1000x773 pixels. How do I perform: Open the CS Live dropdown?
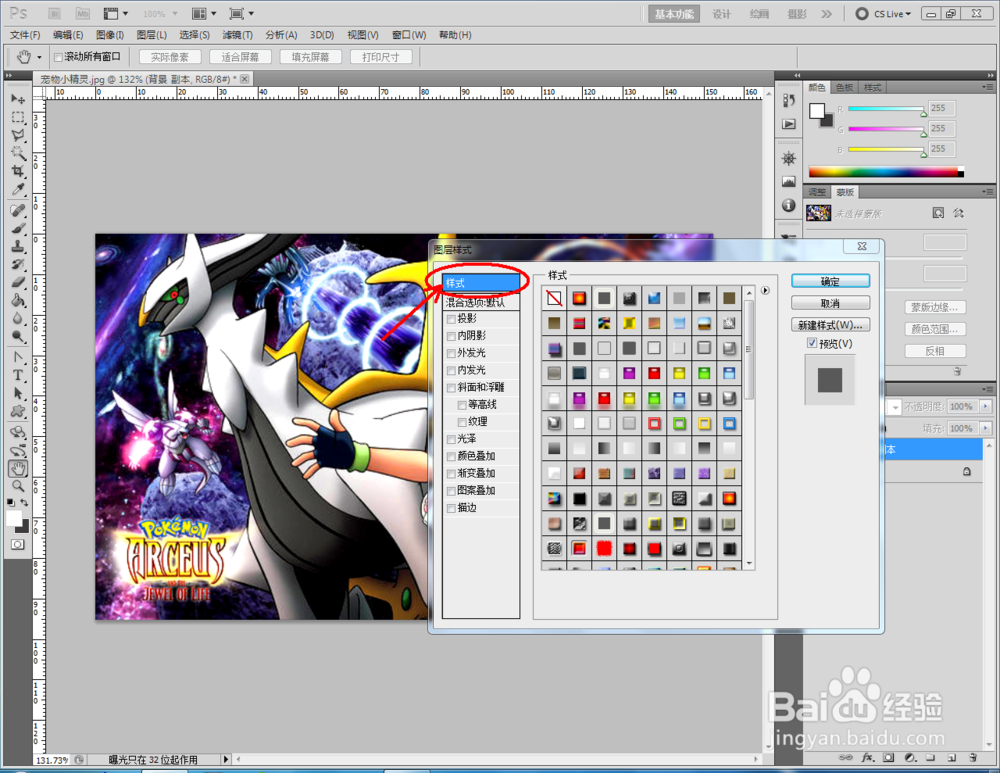(884, 13)
